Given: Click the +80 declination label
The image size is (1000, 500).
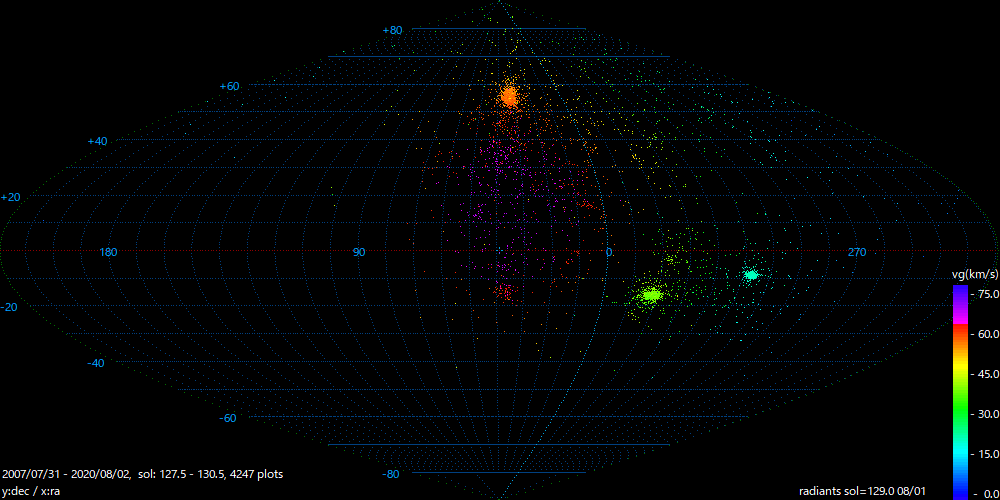Looking at the screenshot, I should tap(392, 31).
